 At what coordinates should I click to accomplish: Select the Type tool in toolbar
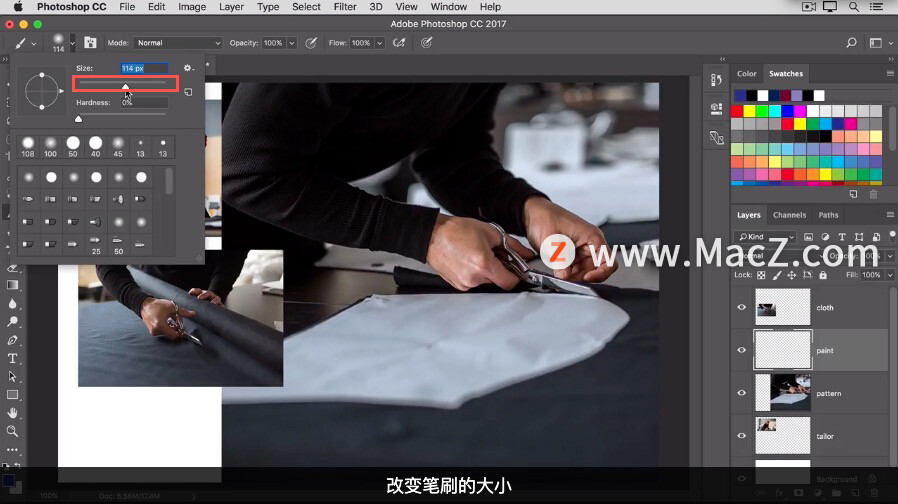tap(12, 359)
